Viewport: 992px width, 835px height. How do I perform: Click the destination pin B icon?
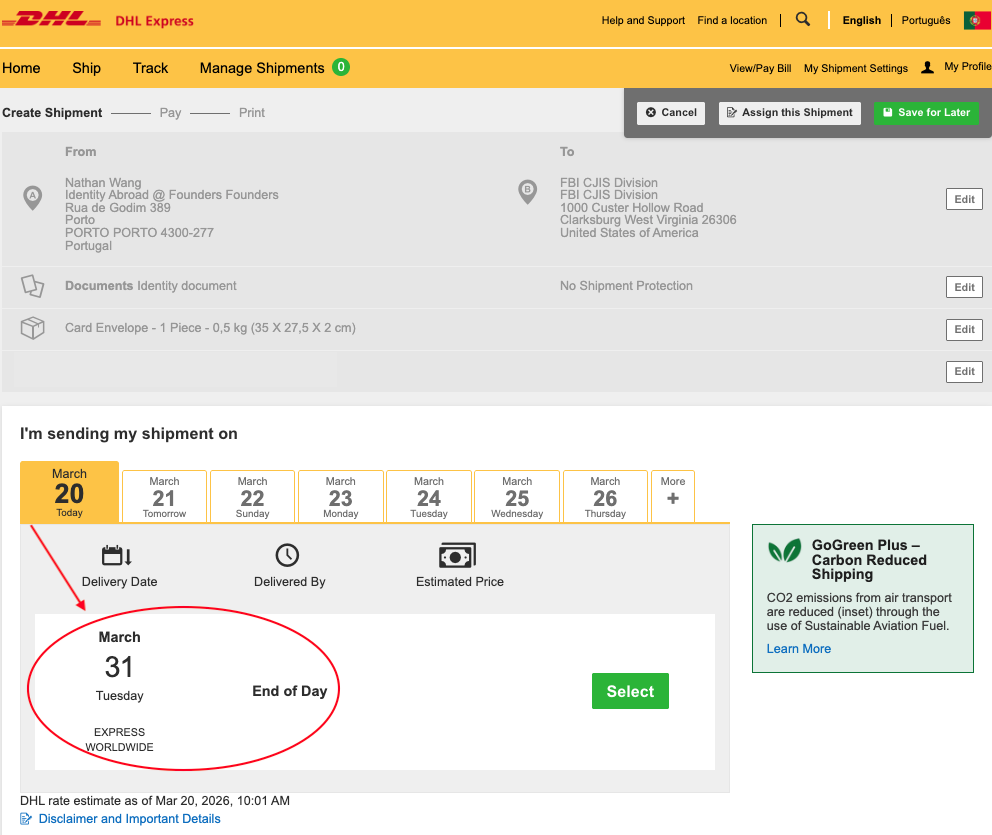click(527, 191)
